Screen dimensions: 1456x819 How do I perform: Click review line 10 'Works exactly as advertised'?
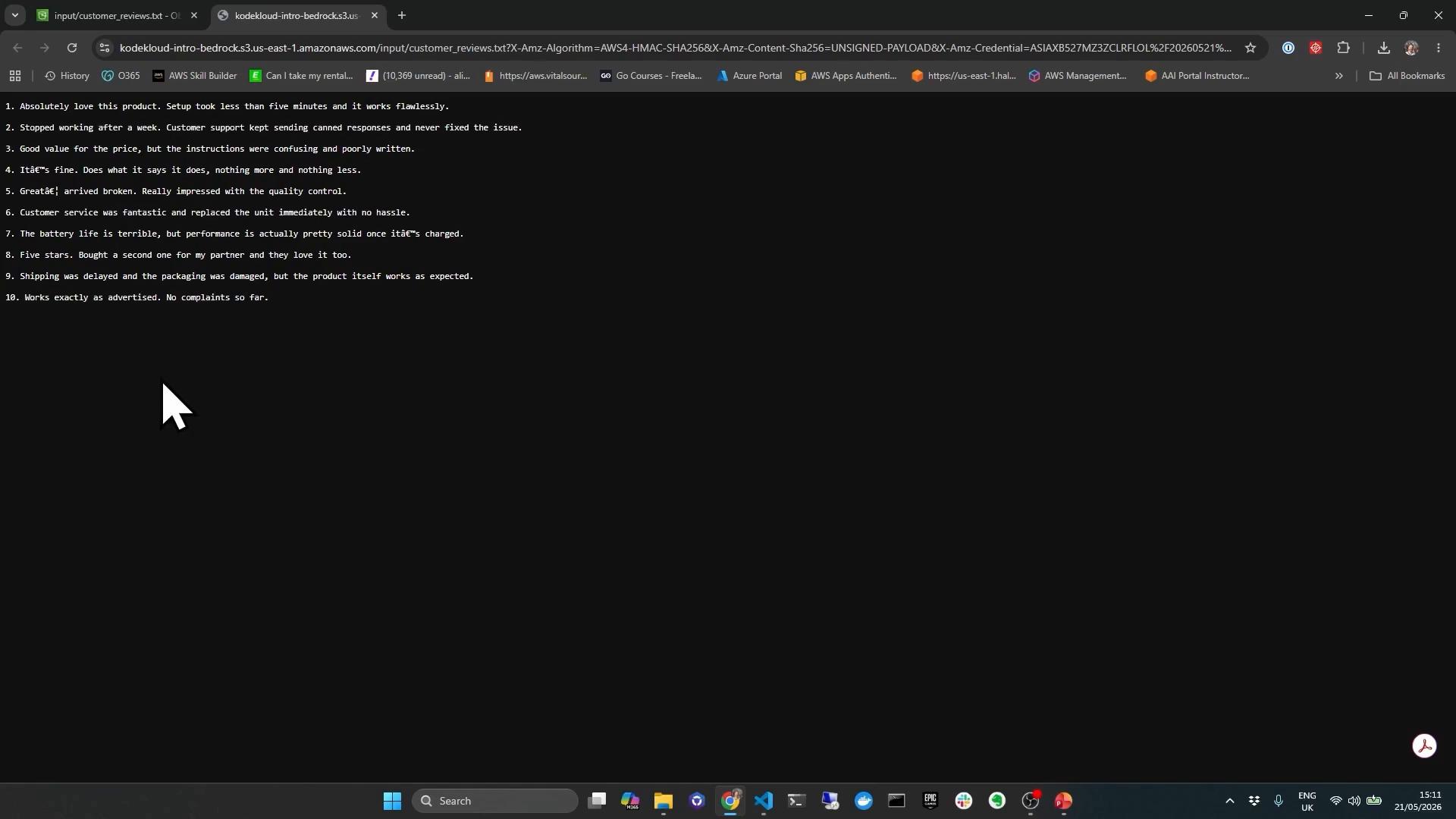pyautogui.click(x=136, y=297)
